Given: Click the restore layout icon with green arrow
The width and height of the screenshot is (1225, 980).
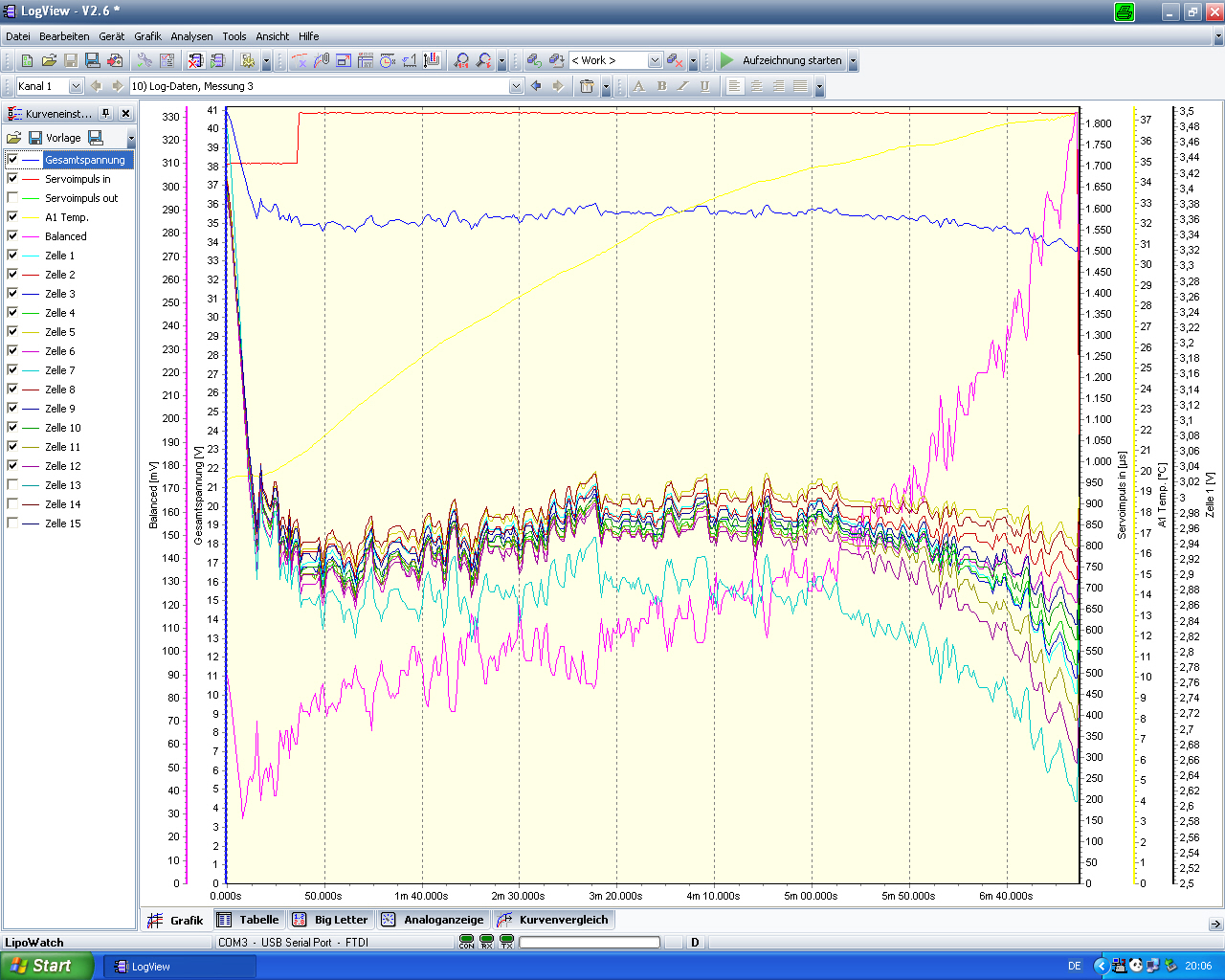Looking at the screenshot, I should point(534,60).
